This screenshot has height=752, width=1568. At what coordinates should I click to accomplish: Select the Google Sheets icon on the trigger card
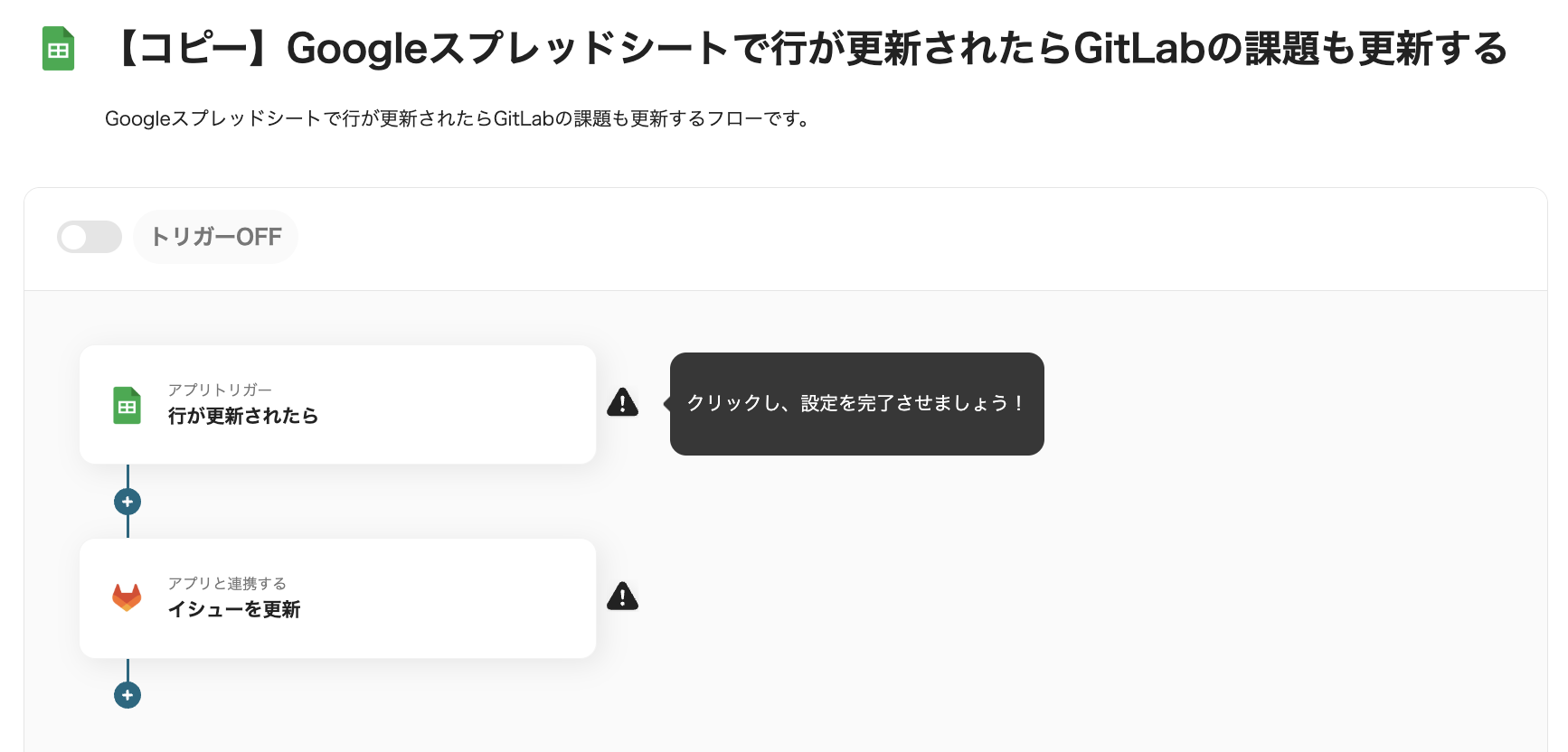127,405
